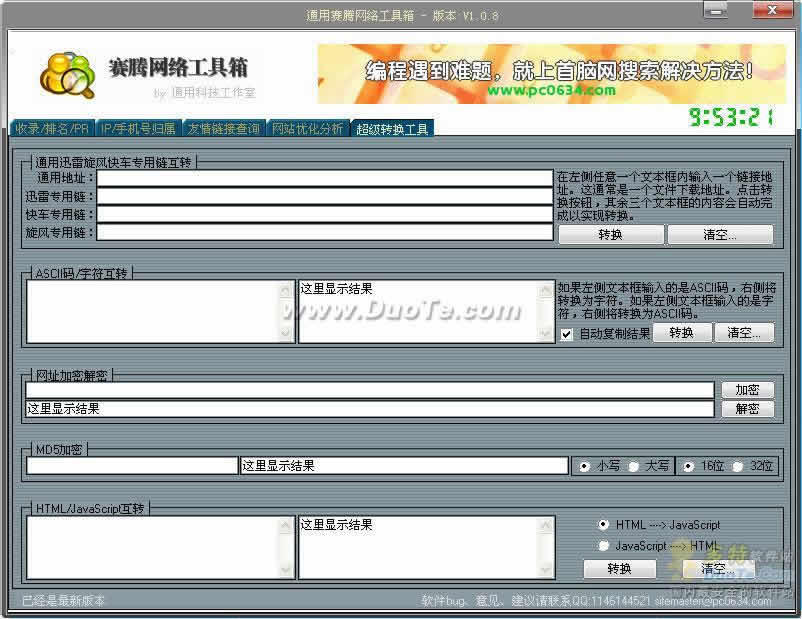Toggle the 自动复制结果 checkbox

click(x=567, y=334)
